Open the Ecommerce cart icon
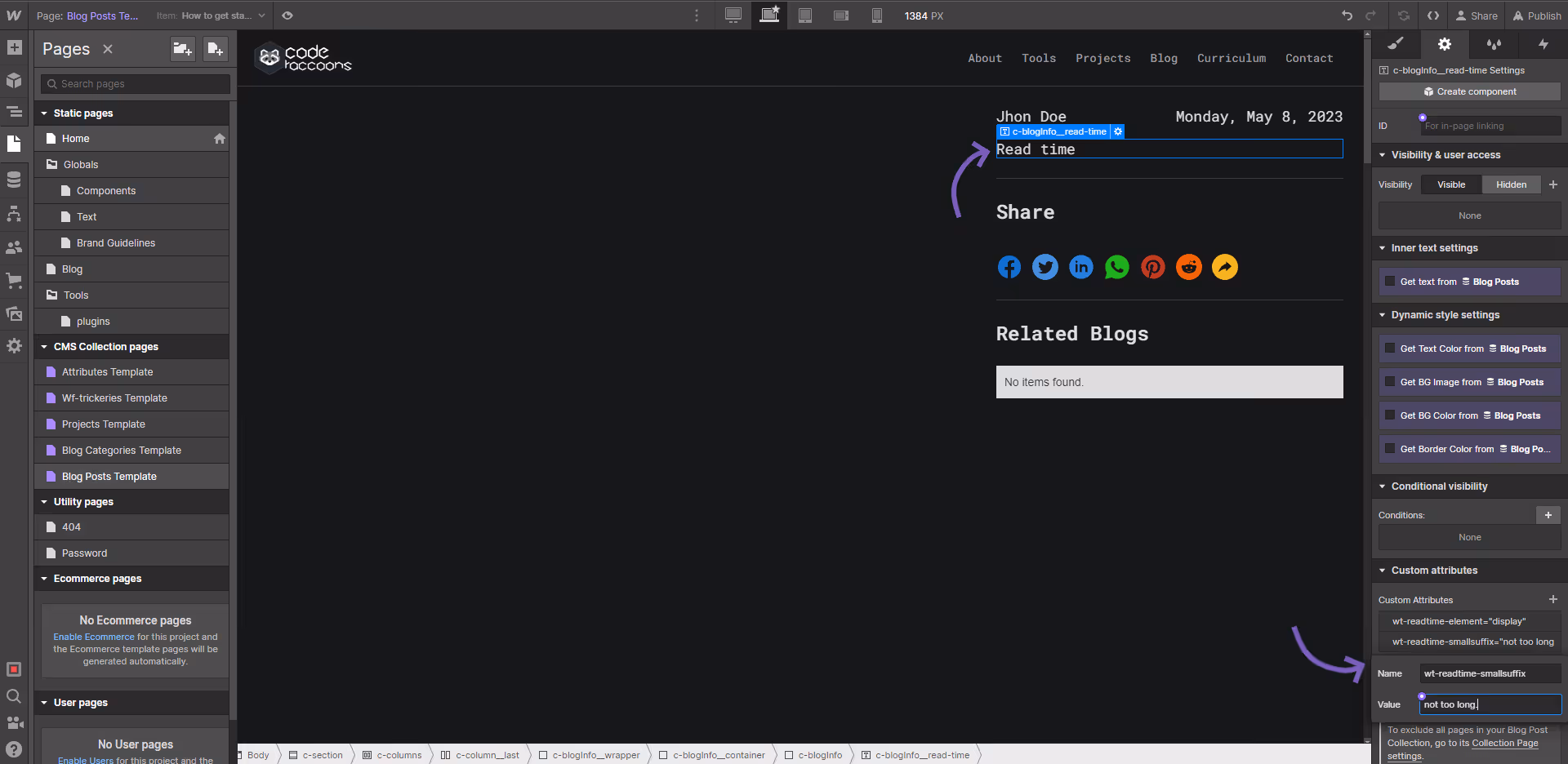Viewport: 1568px width, 764px height. pyautogui.click(x=14, y=280)
